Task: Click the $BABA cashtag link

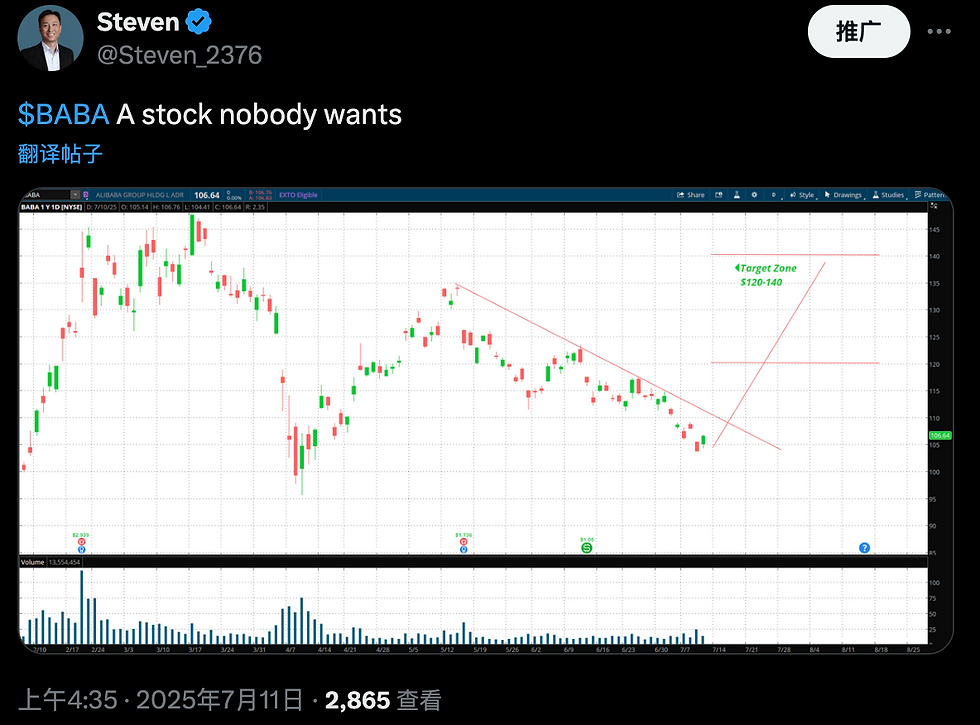Action: tap(64, 114)
